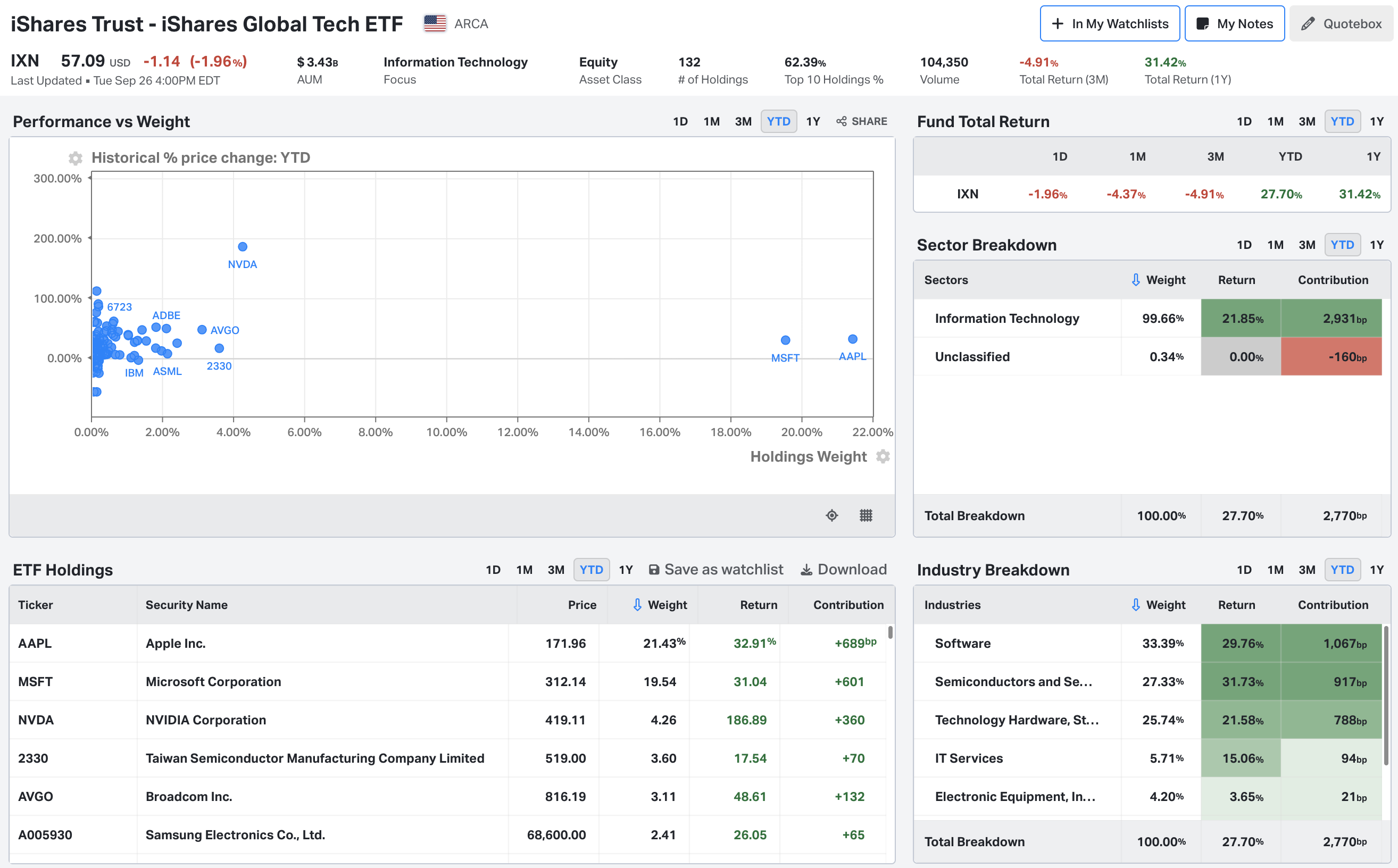Click the Save as watchlist disk icon
The height and width of the screenshot is (868, 1398).
click(x=653, y=570)
